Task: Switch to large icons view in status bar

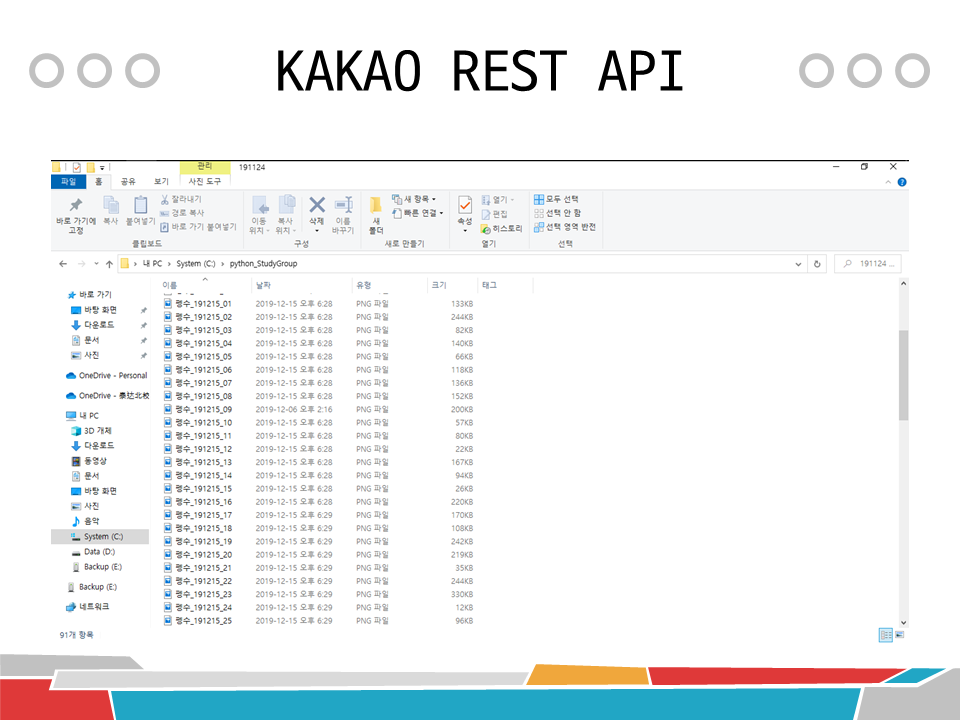Action: click(x=899, y=635)
